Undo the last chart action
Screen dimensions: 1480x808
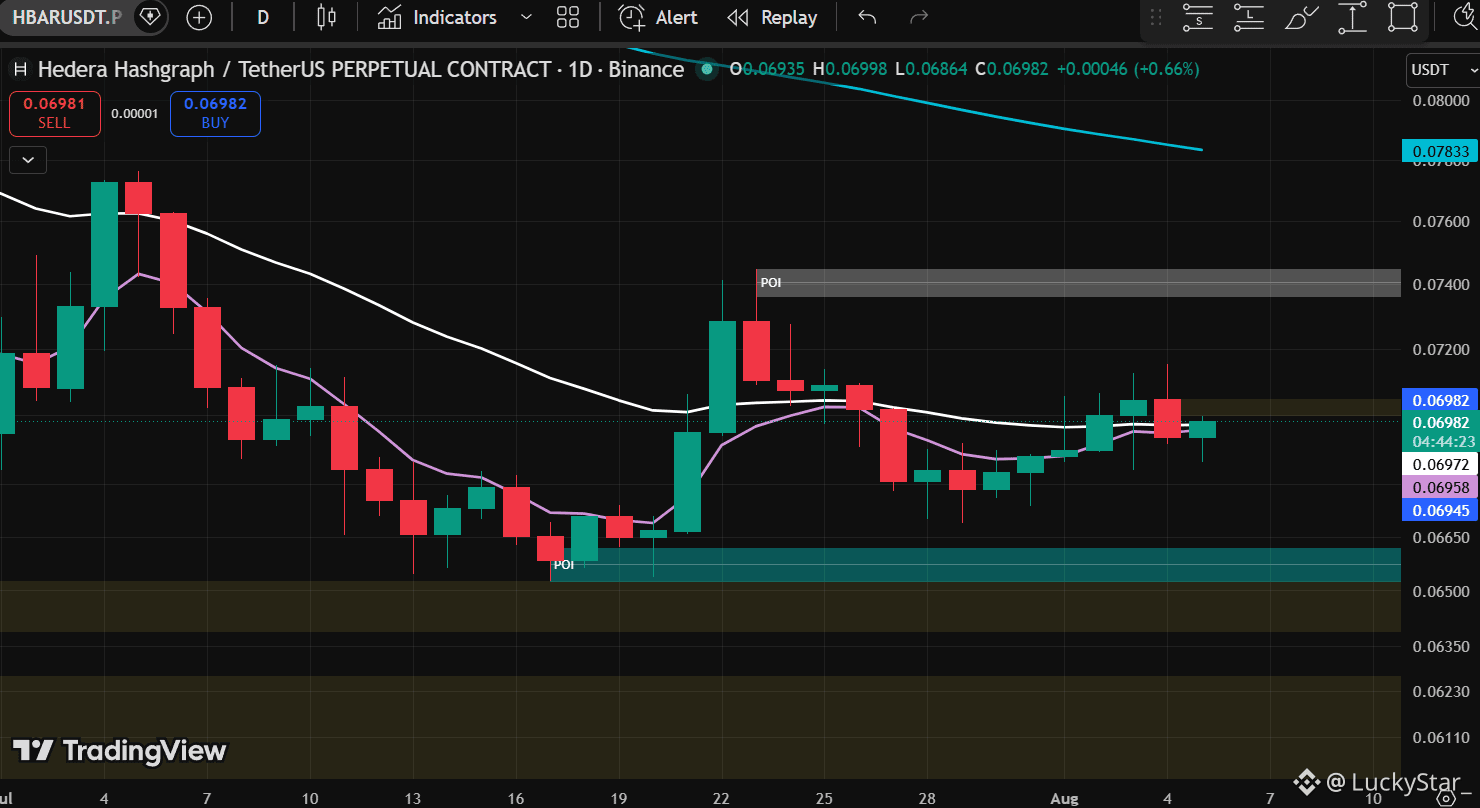pyautogui.click(x=867, y=17)
